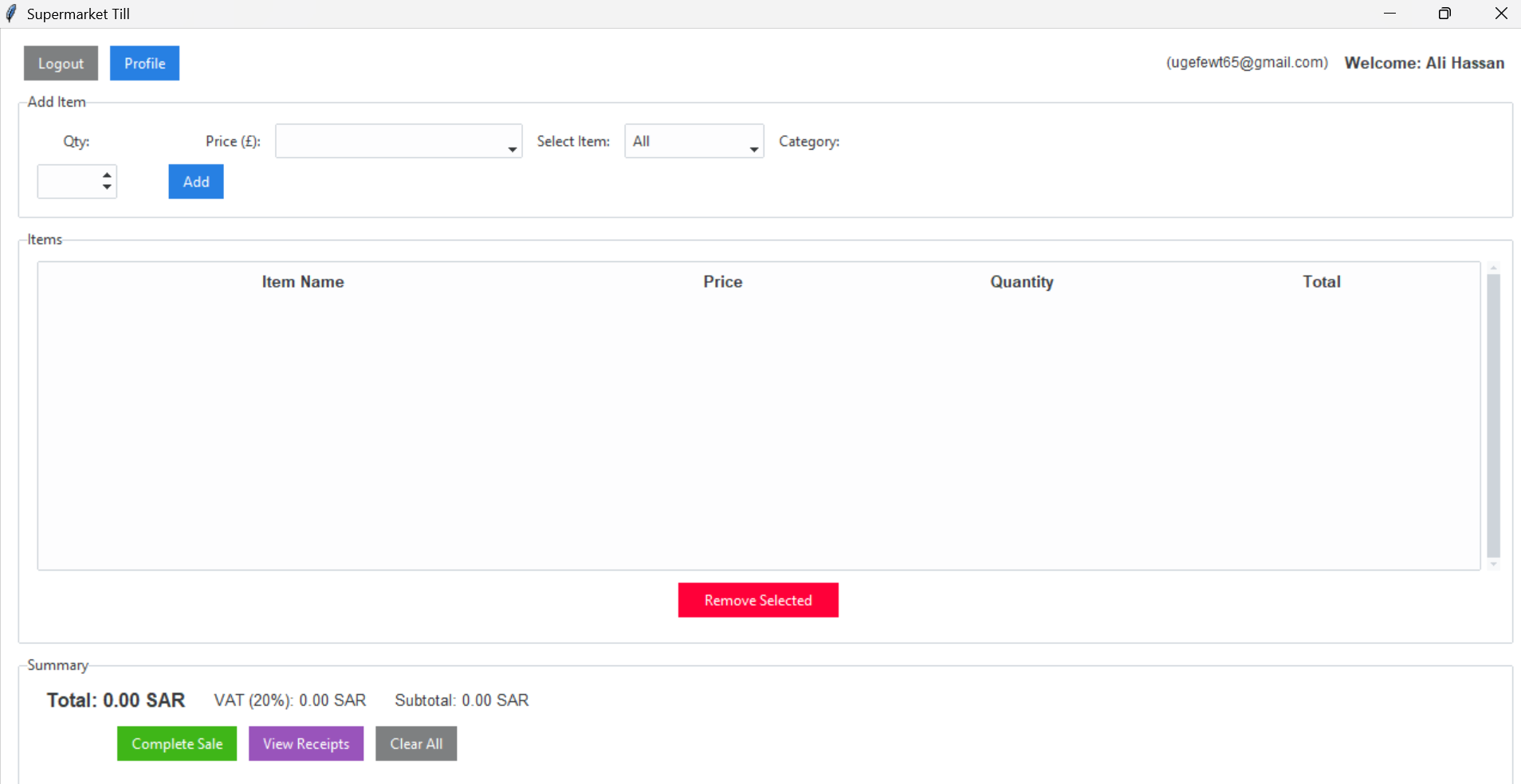Click the Logout button
Viewport: 1521px width, 784px height.
point(61,64)
